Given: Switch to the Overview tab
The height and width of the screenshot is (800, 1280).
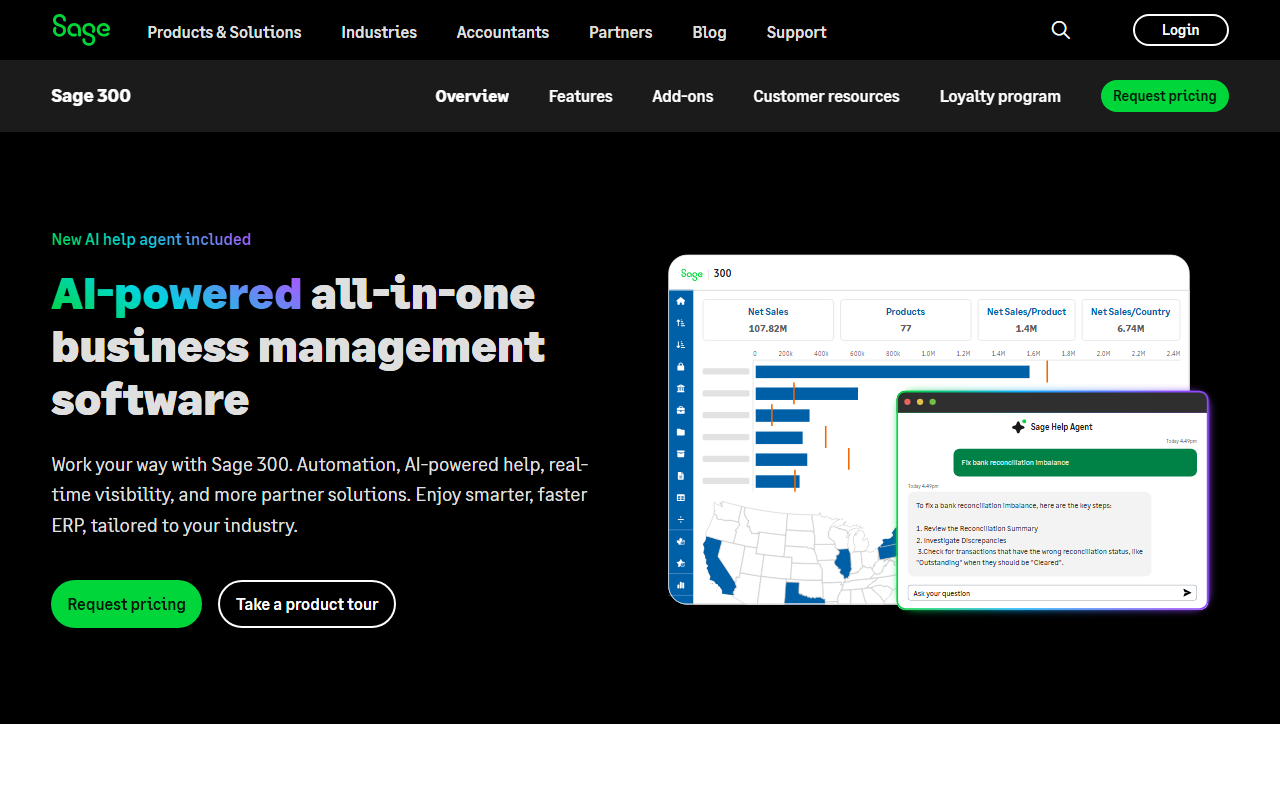Looking at the screenshot, I should pyautogui.click(x=472, y=96).
